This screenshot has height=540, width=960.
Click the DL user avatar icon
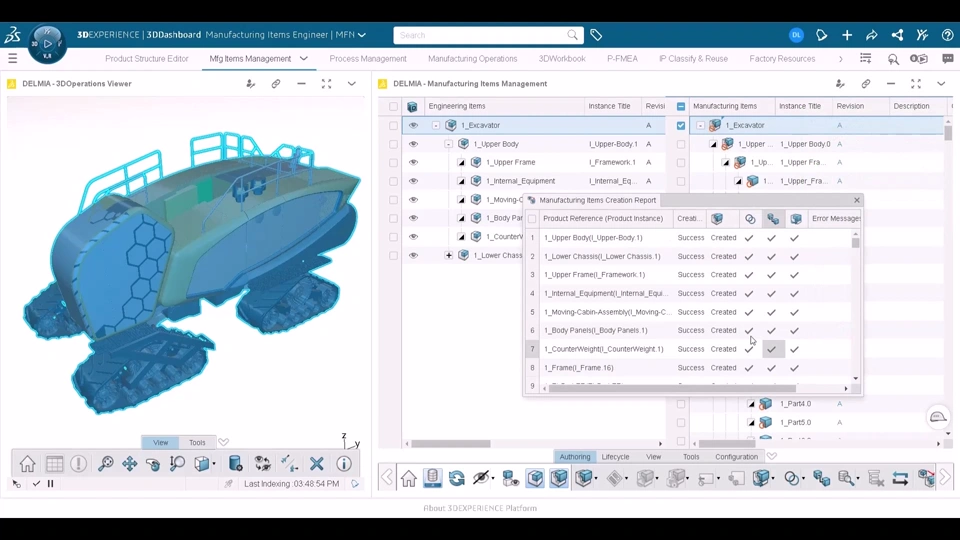click(x=796, y=36)
